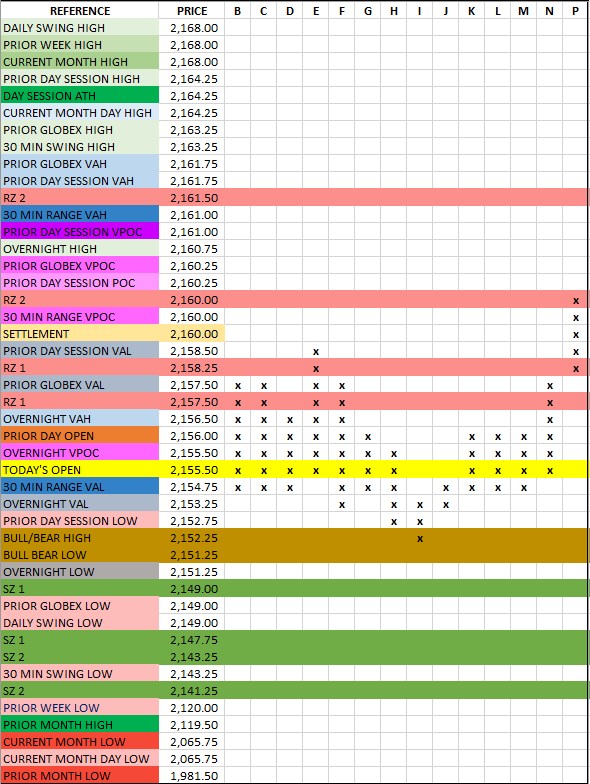Select the PRIOR DAY OPEN cell
The height and width of the screenshot is (784, 590).
pyautogui.click(x=80, y=436)
